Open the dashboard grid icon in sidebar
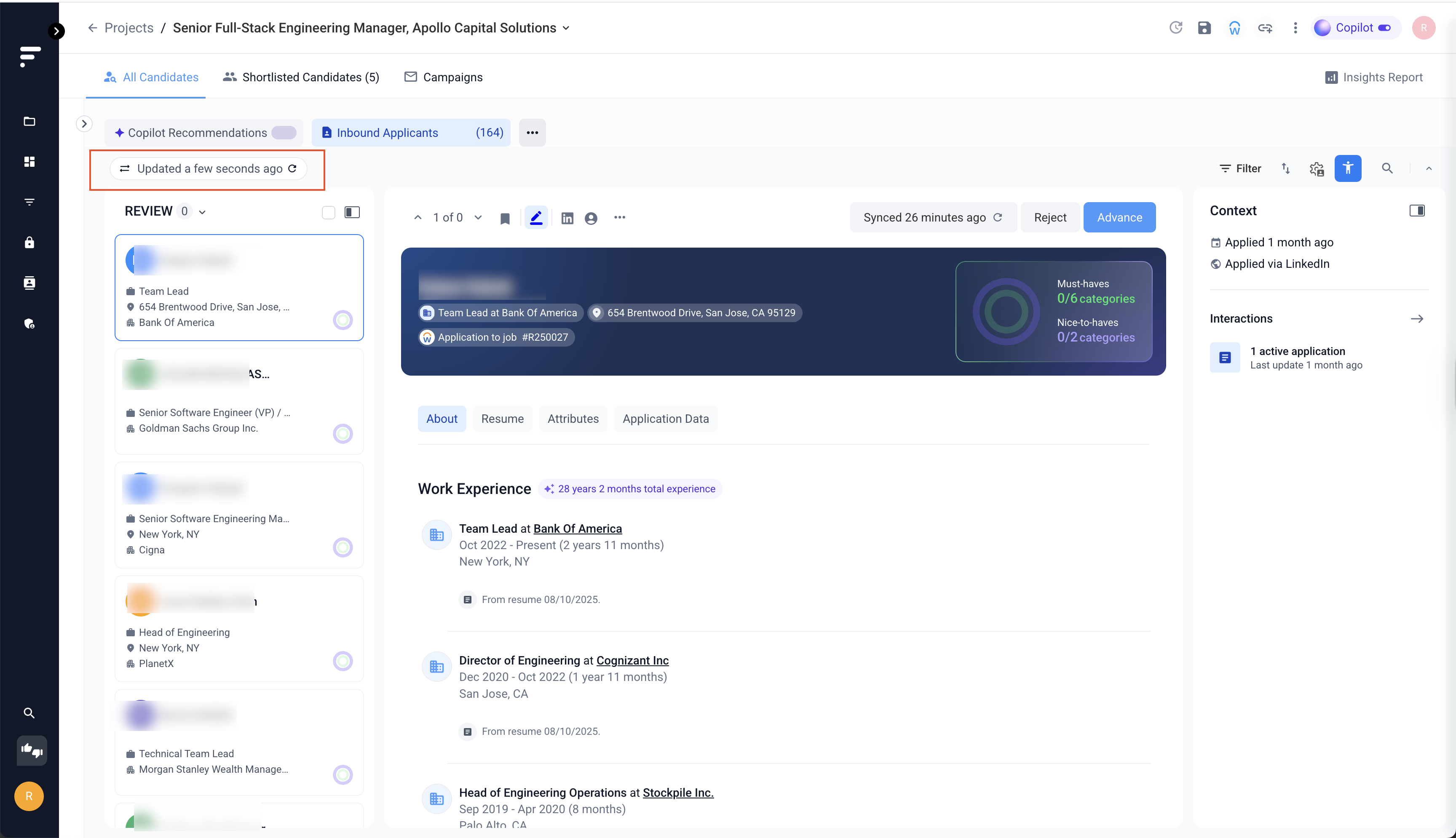The height and width of the screenshot is (838, 1456). (29, 162)
